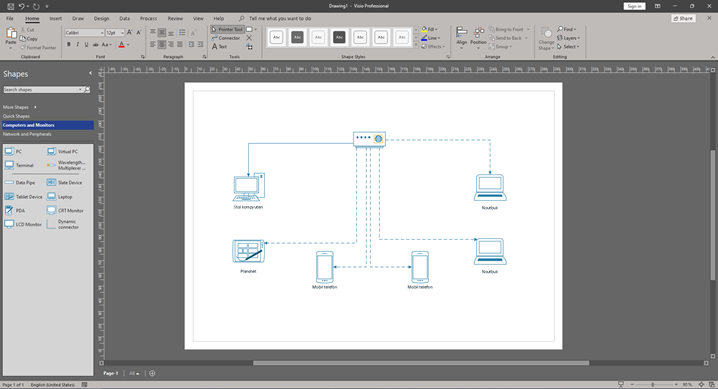This screenshot has height=389, width=718.
Task: Toggle Italic formatting
Action: (77, 44)
